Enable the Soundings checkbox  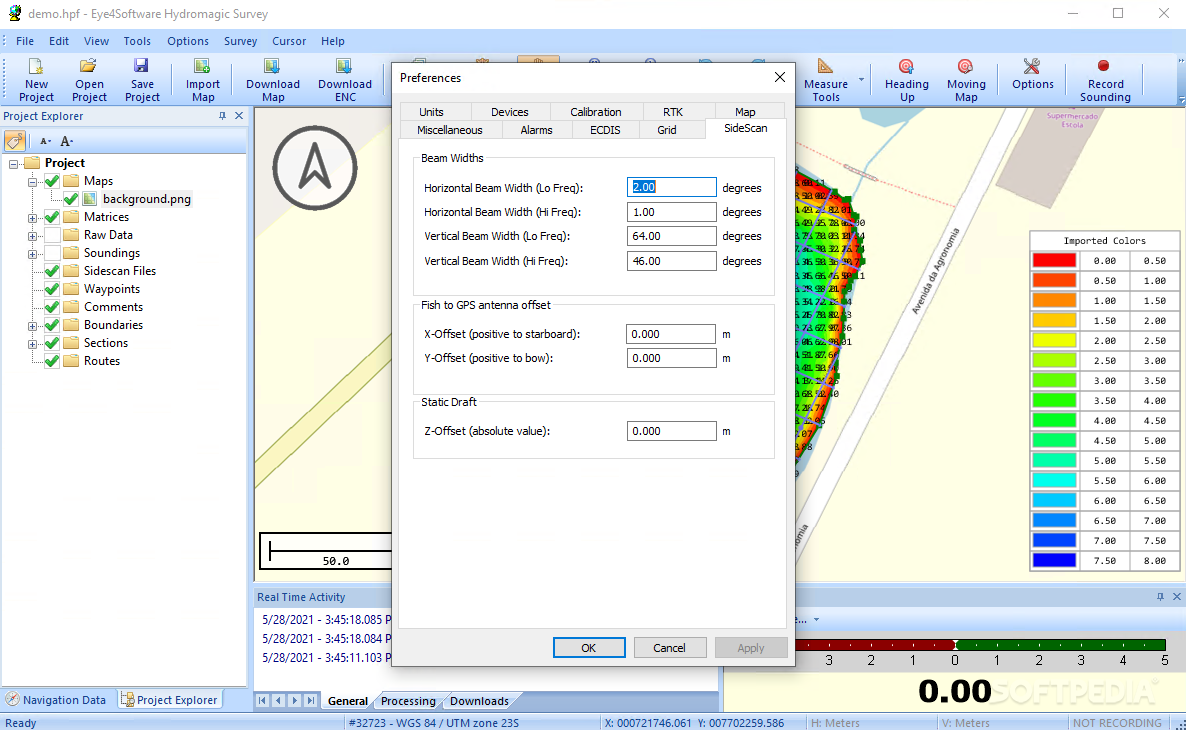pyautogui.click(x=52, y=253)
